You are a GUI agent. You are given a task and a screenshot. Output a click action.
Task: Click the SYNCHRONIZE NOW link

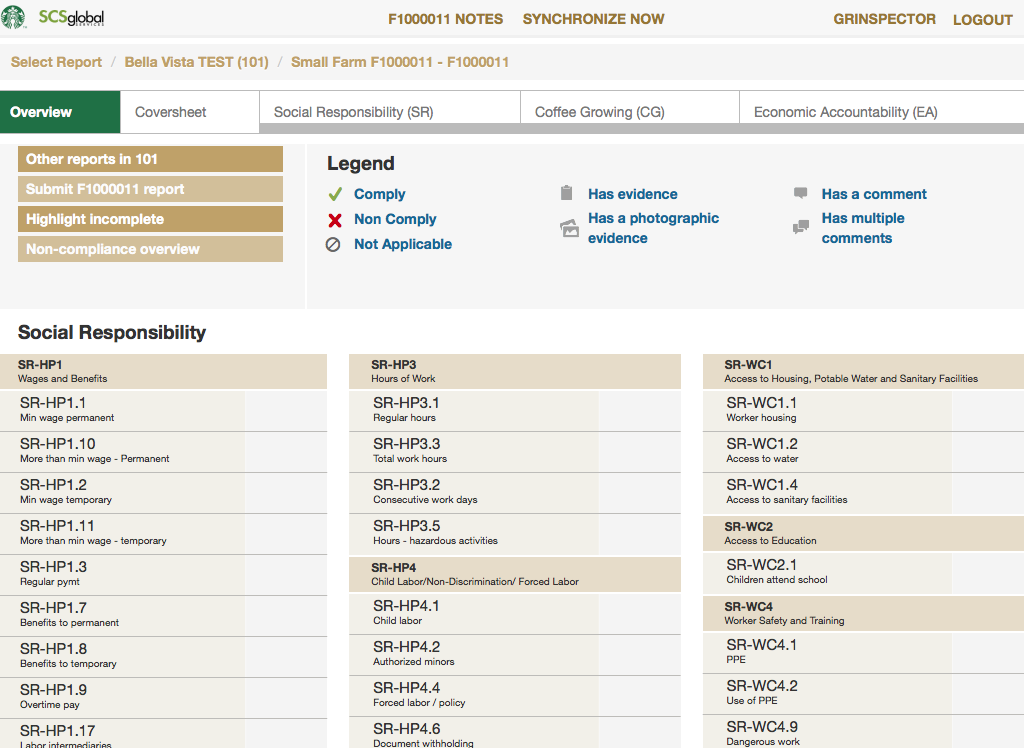click(593, 19)
